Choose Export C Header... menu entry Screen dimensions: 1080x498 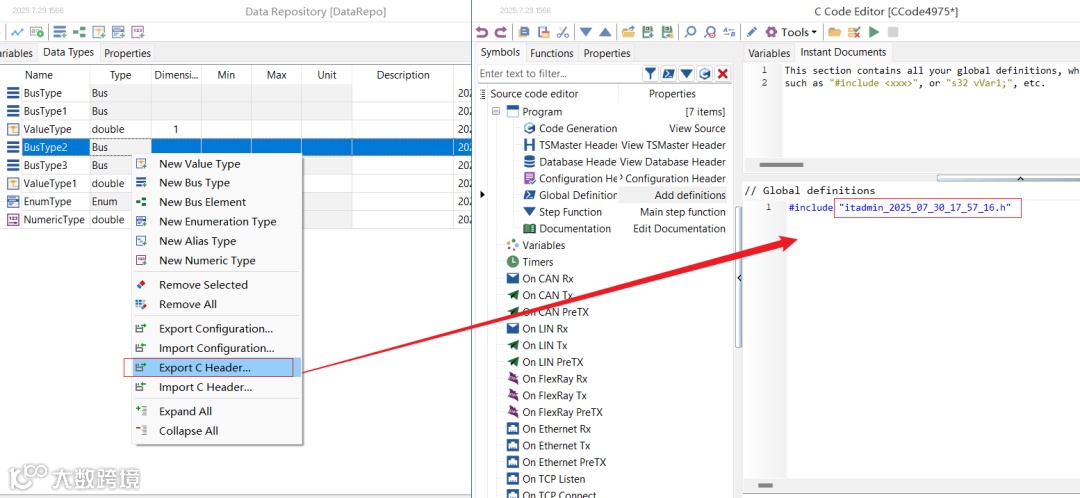(x=217, y=367)
